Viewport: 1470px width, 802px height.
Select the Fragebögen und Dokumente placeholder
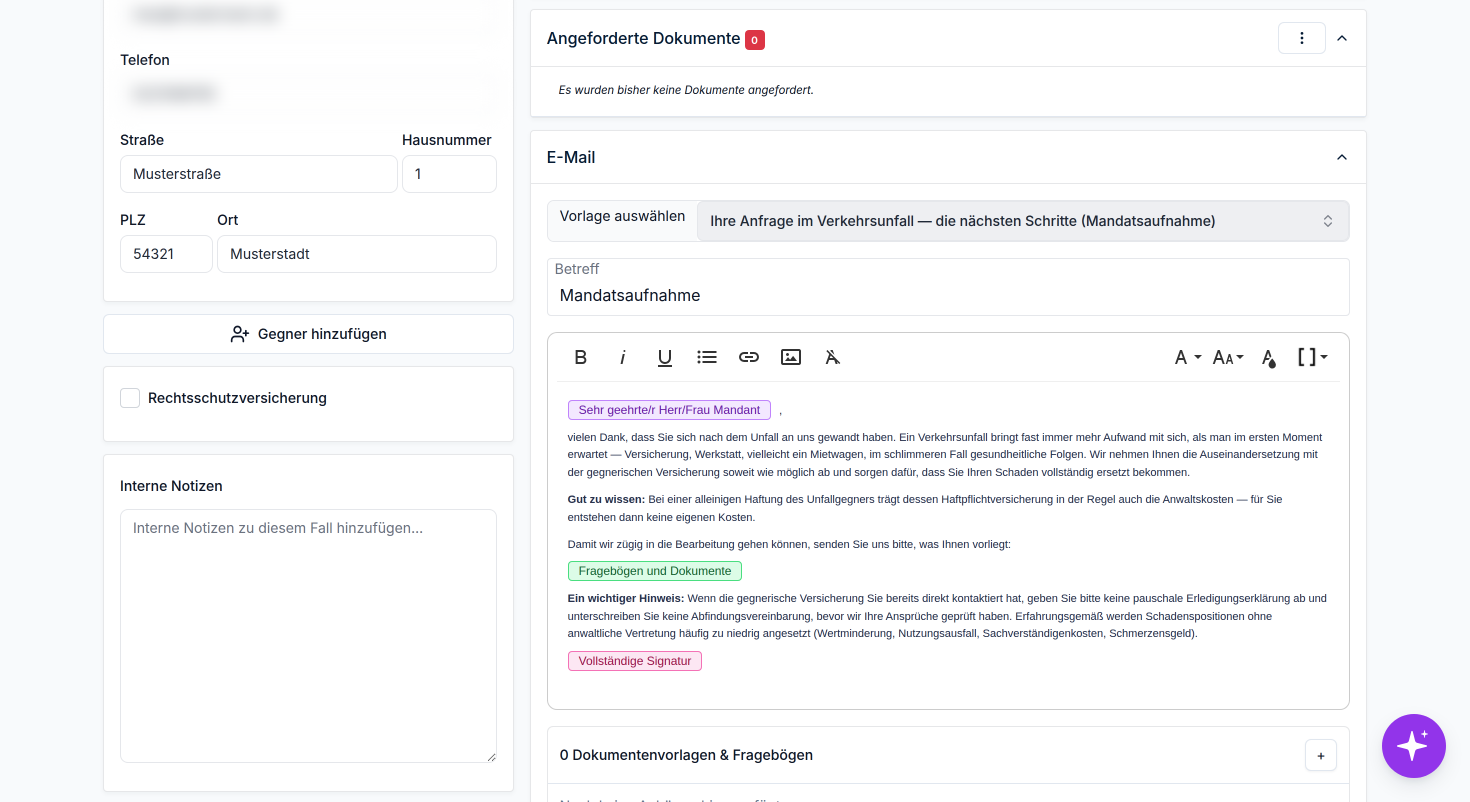(x=655, y=571)
